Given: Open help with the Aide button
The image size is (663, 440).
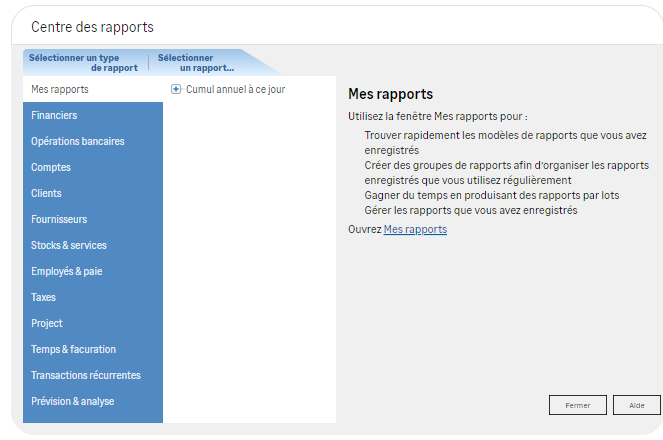Looking at the screenshot, I should 637,405.
